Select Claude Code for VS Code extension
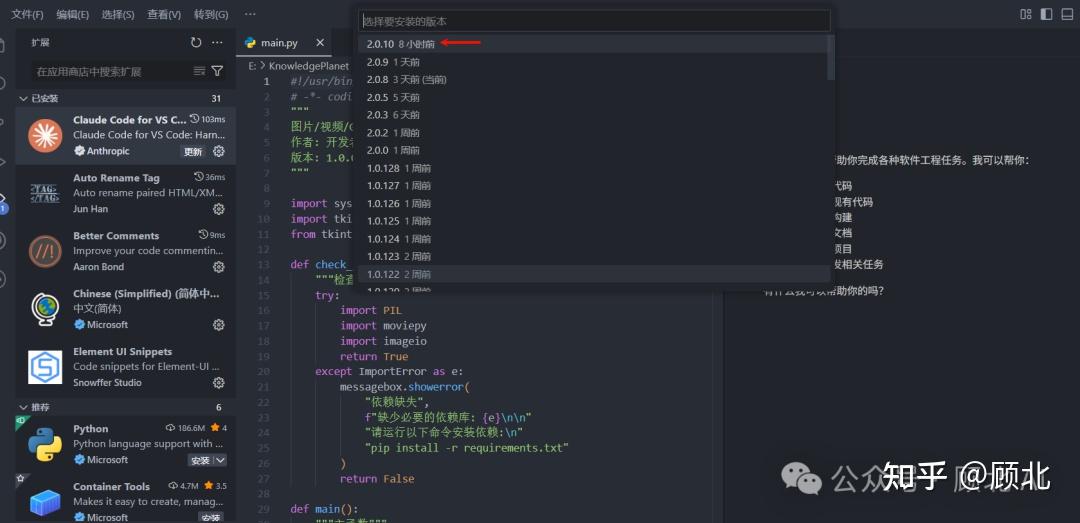 [x=126, y=136]
